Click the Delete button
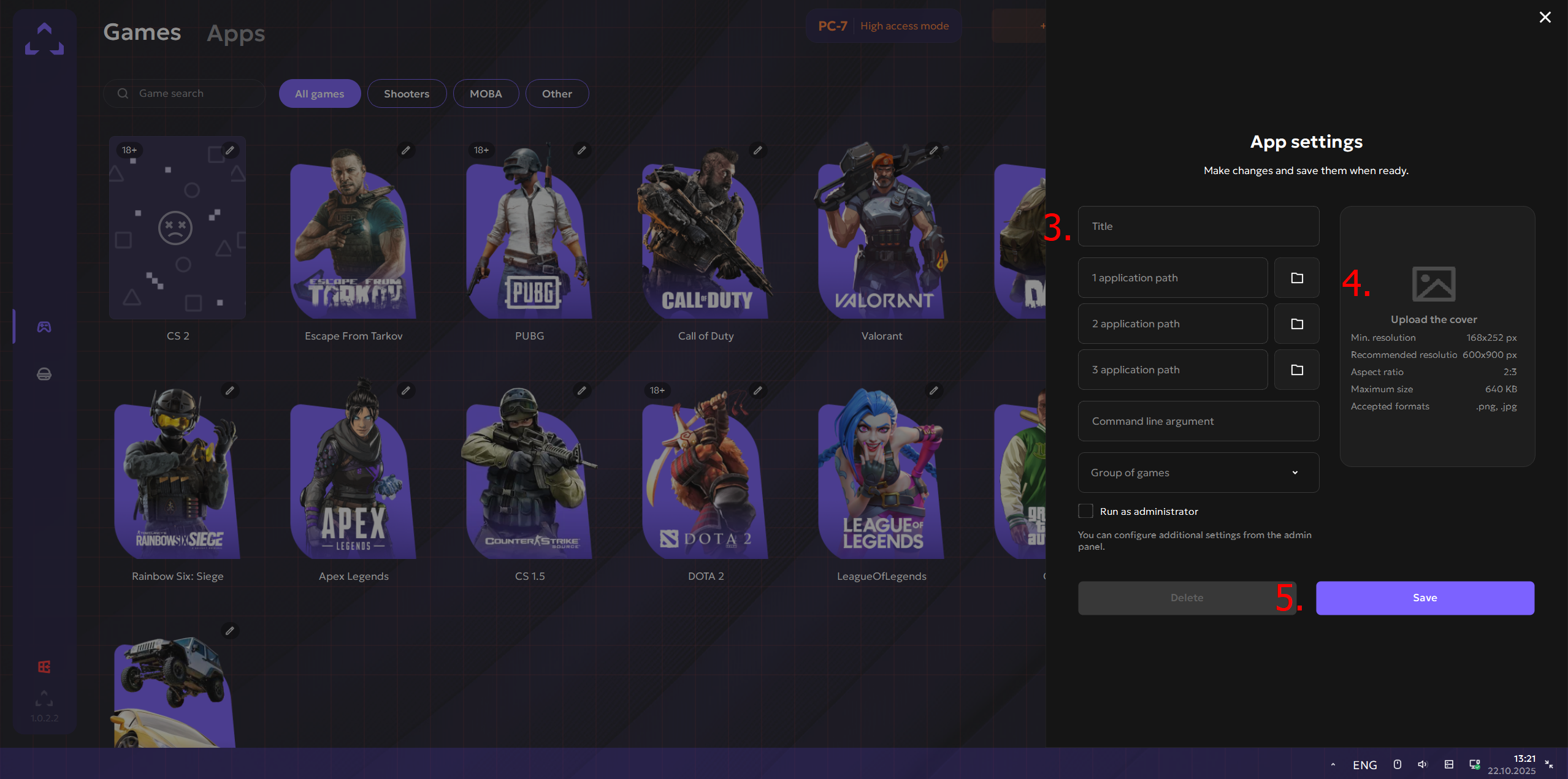The height and width of the screenshot is (779, 1568). (x=1187, y=598)
